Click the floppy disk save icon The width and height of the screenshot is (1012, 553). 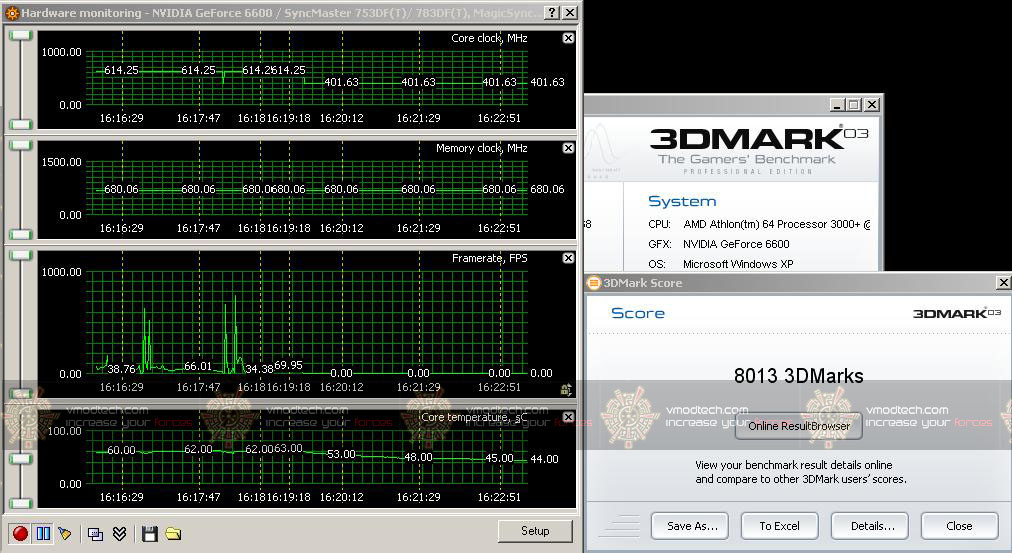point(150,534)
